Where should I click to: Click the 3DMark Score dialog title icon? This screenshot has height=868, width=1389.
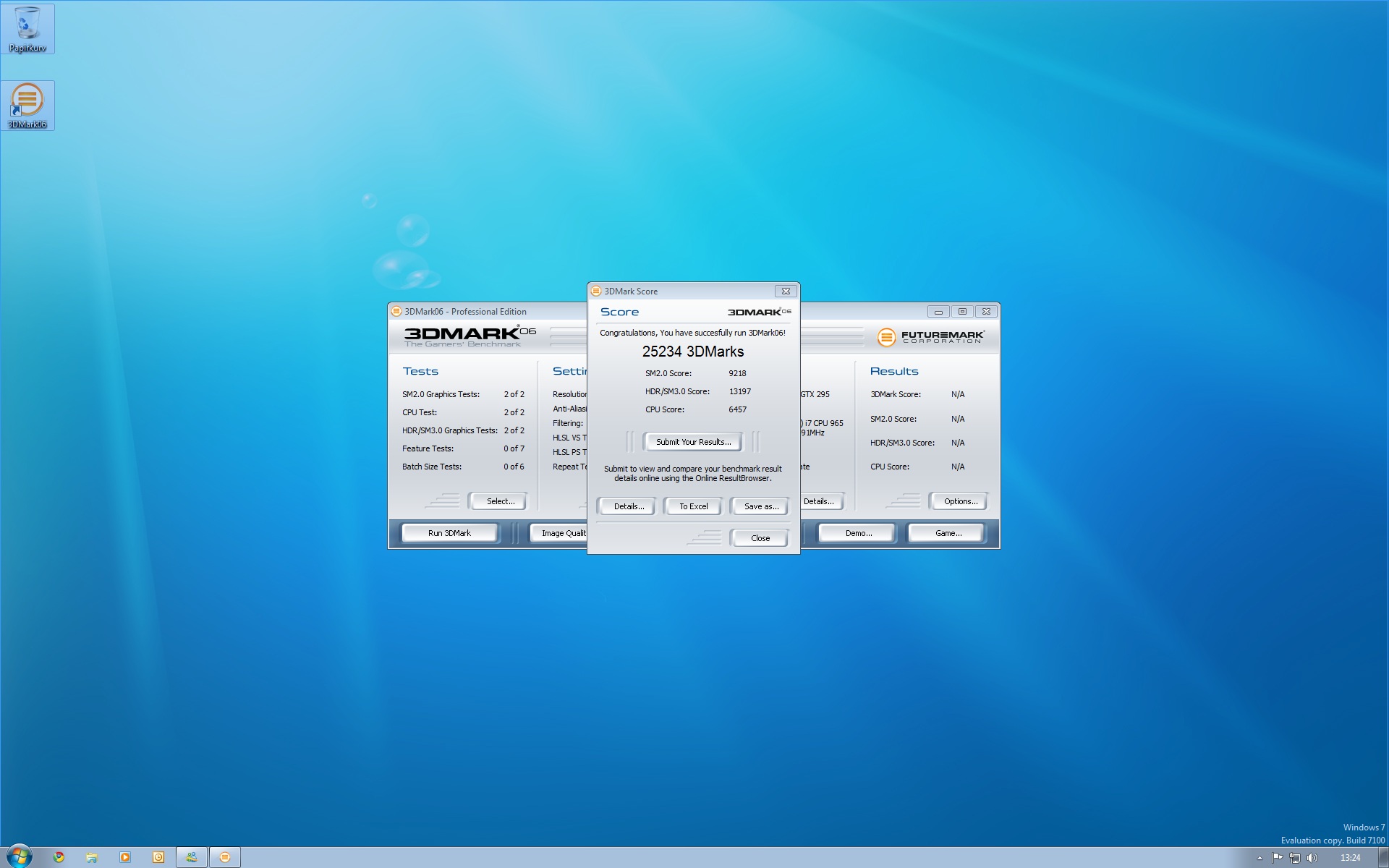[x=596, y=291]
